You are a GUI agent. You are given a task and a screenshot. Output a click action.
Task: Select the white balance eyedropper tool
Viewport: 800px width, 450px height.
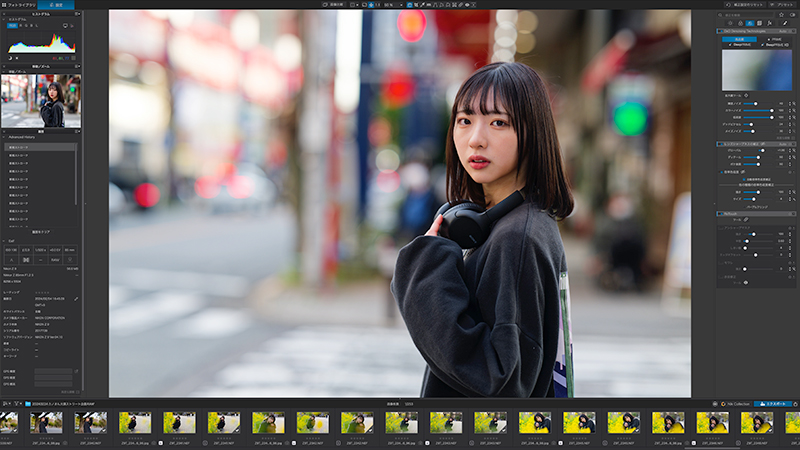(x=422, y=5)
